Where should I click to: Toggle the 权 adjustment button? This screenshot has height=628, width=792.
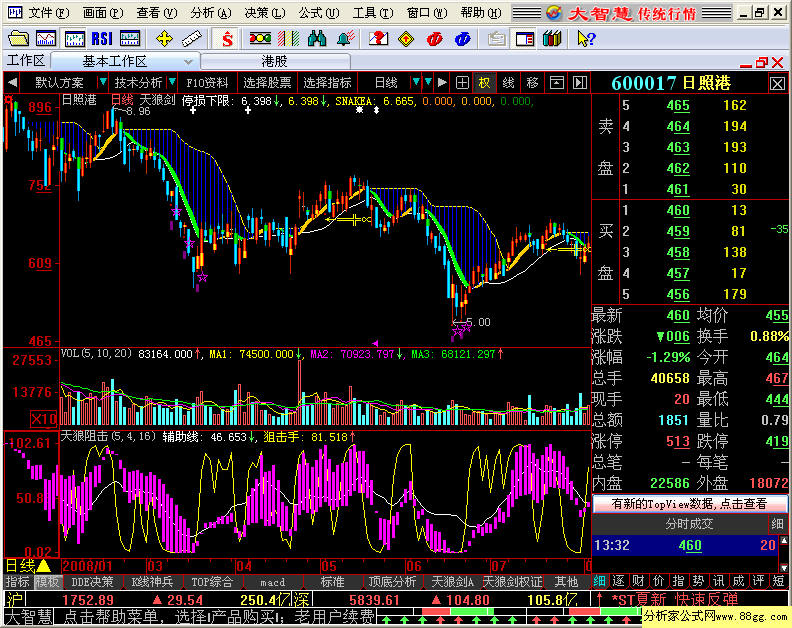click(484, 82)
